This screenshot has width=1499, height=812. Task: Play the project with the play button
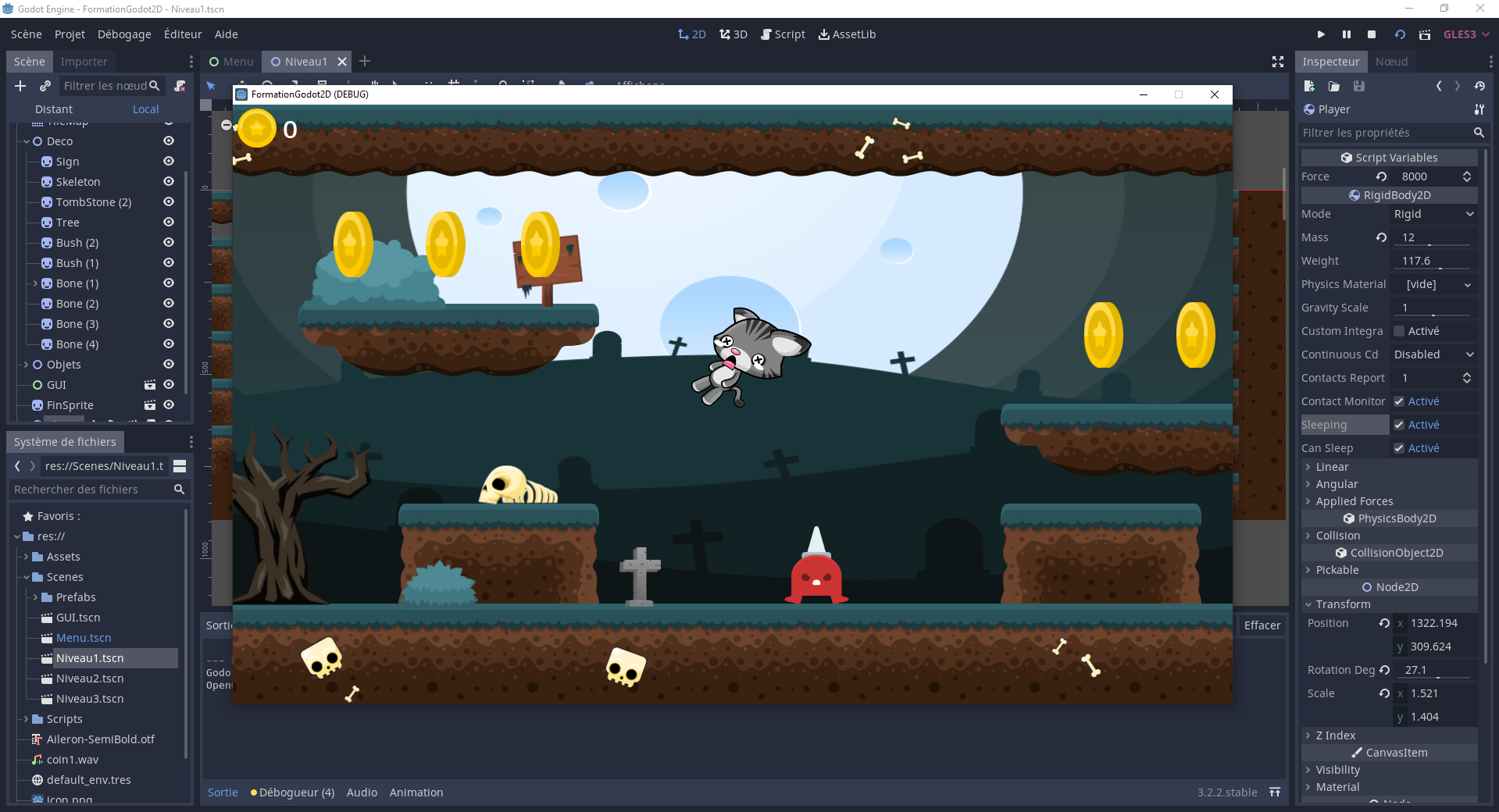click(1321, 34)
